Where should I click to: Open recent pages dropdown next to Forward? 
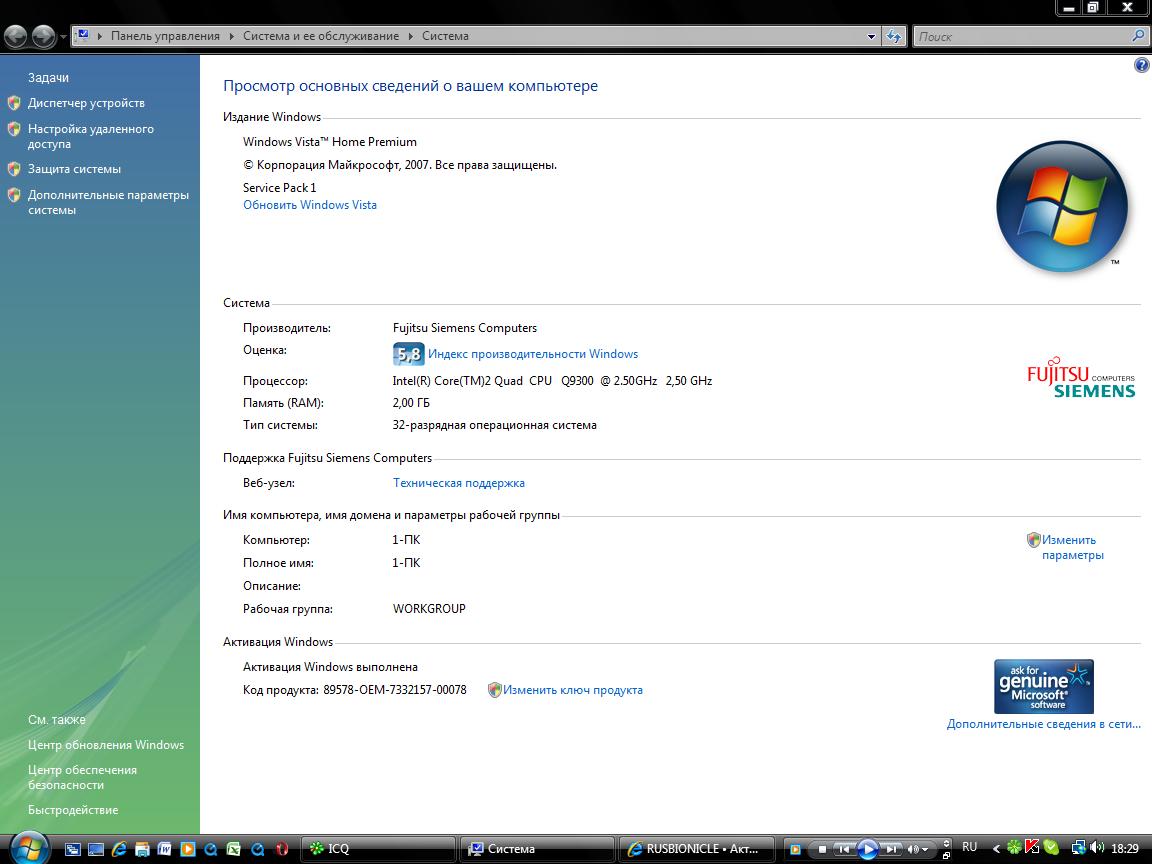click(x=63, y=37)
